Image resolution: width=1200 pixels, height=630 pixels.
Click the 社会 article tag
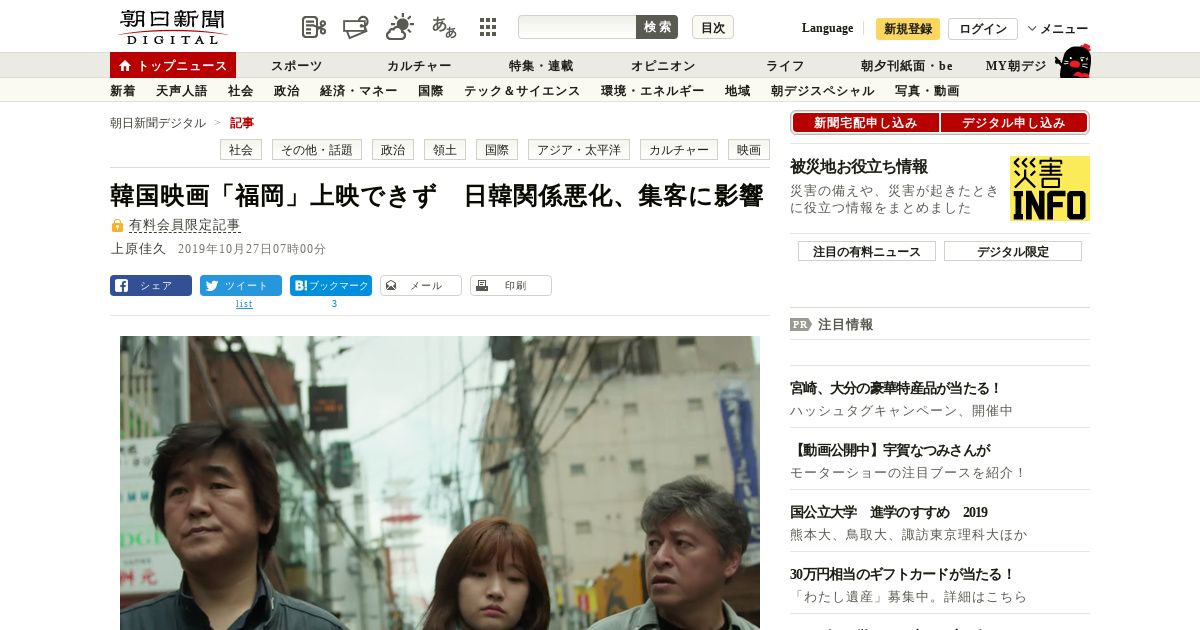[241, 150]
